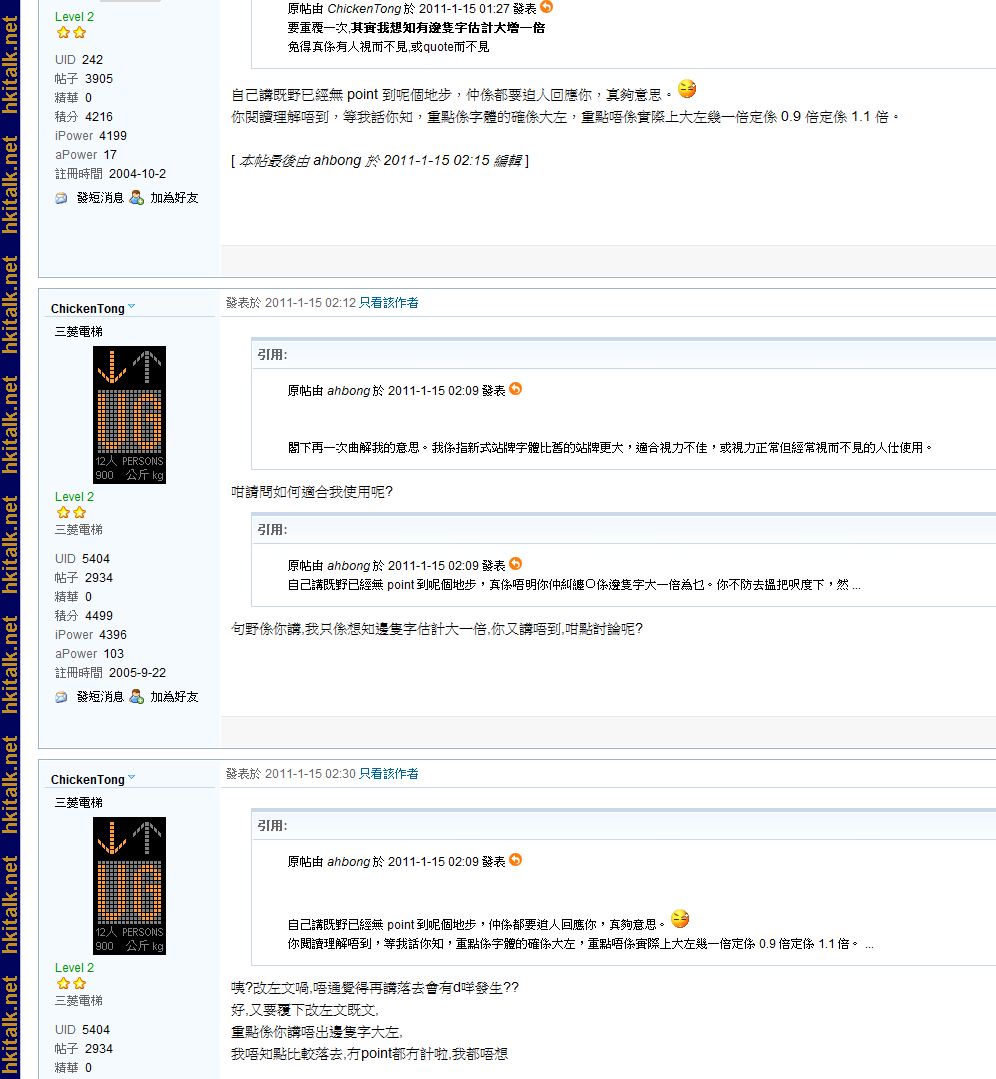This screenshot has height=1079, width=996.
Task: Click the smiley emoji inside the 02:30 post's quote
Action: coord(680,919)
